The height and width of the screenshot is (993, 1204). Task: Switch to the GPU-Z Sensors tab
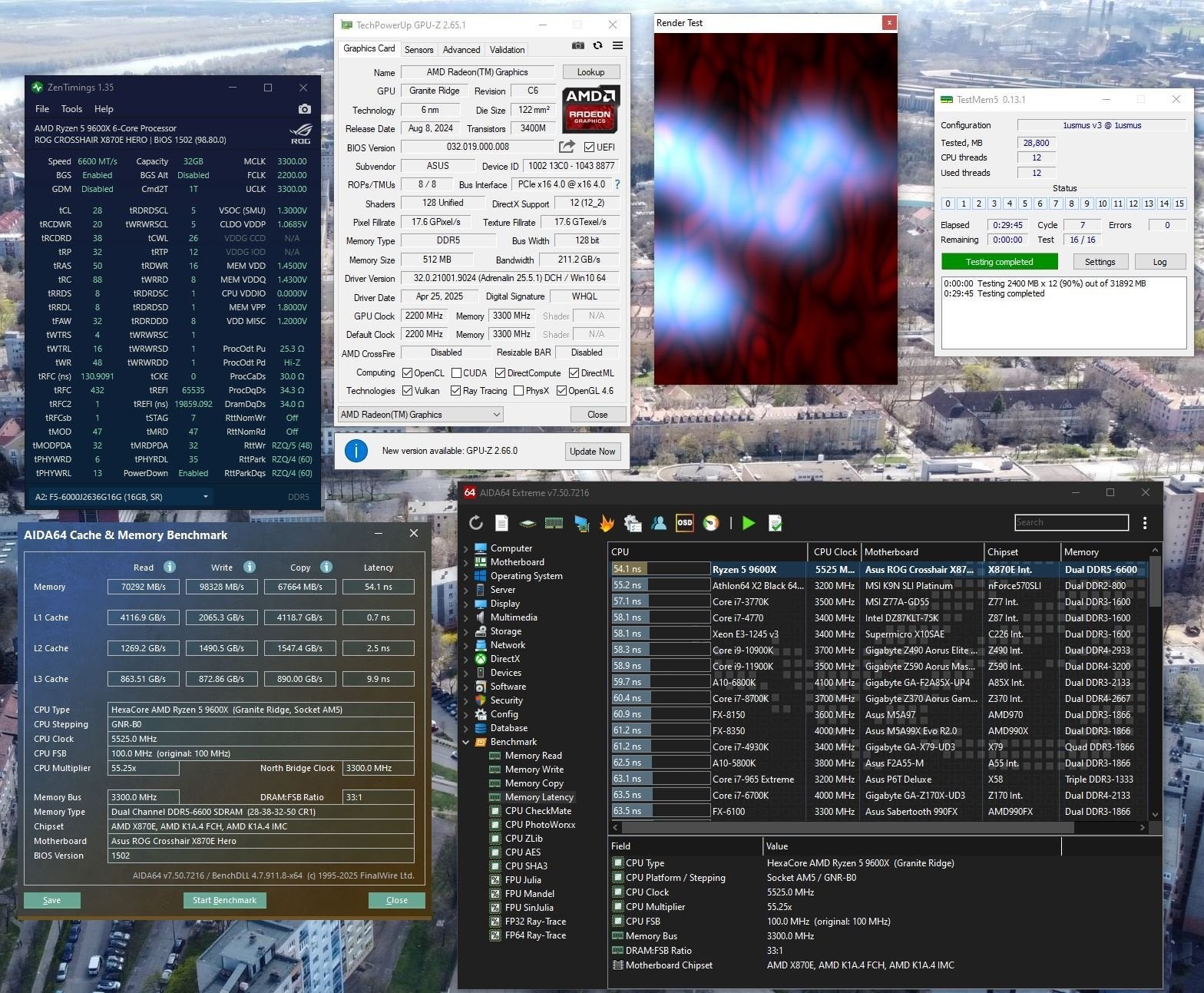[x=419, y=50]
